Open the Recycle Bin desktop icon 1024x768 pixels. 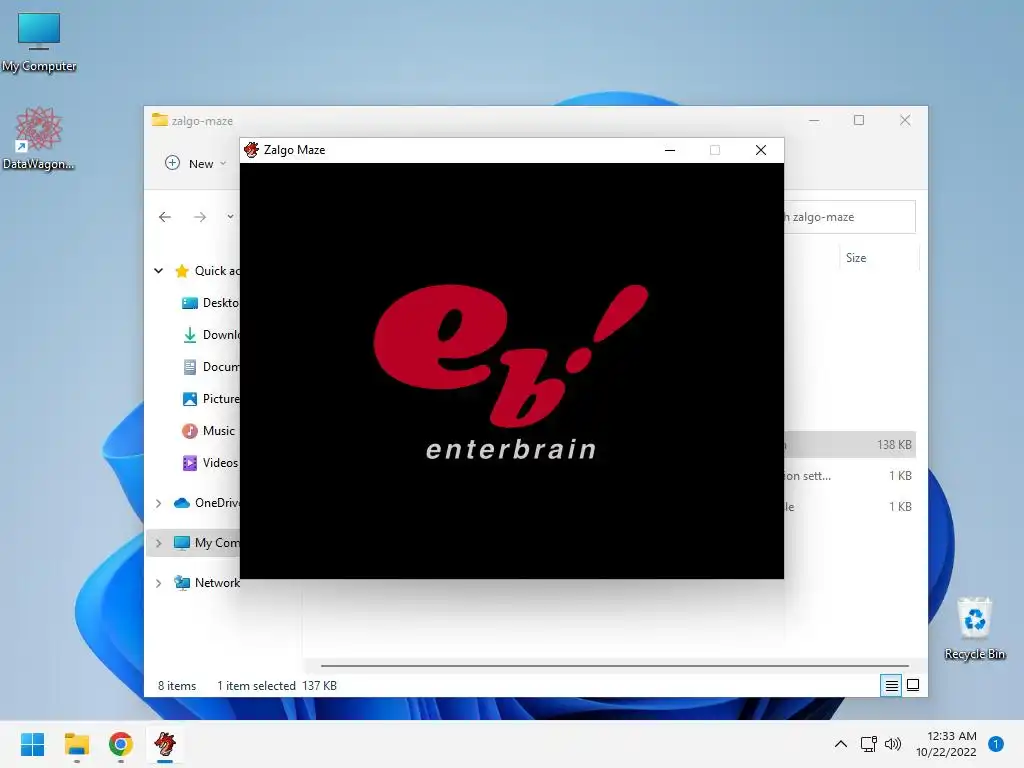(x=974, y=628)
